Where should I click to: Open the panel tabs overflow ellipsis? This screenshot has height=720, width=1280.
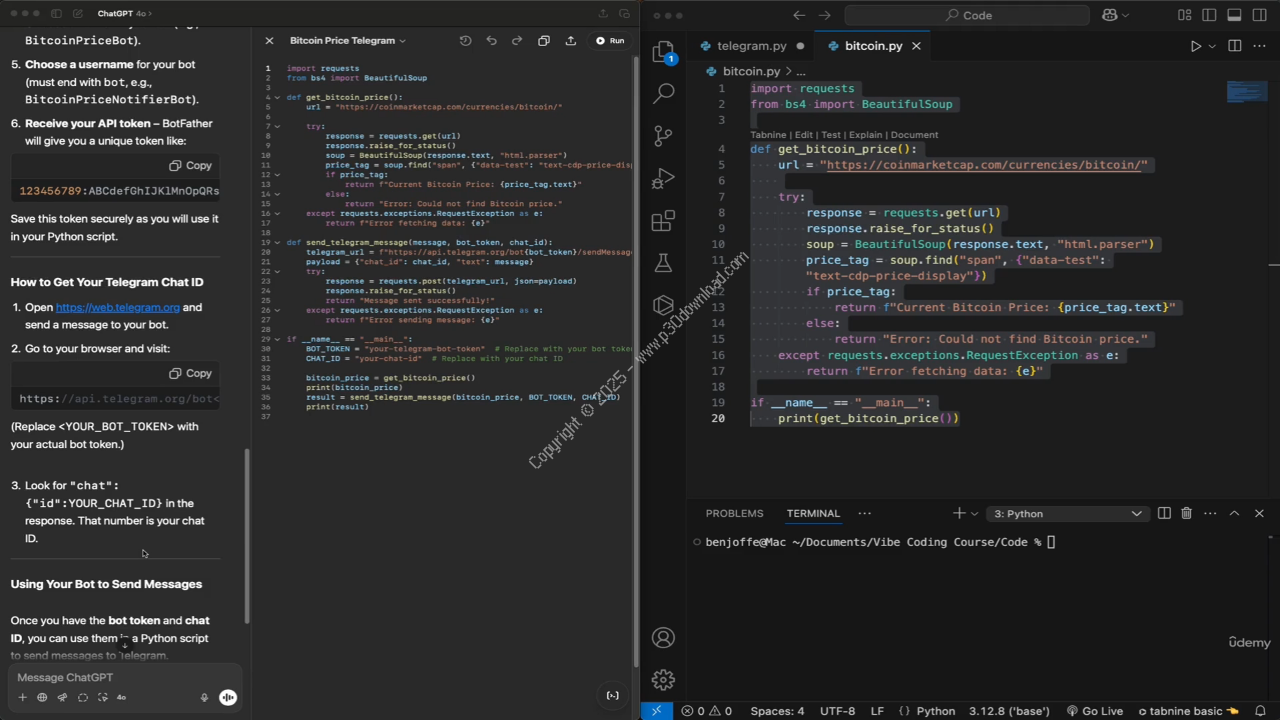pos(865,513)
